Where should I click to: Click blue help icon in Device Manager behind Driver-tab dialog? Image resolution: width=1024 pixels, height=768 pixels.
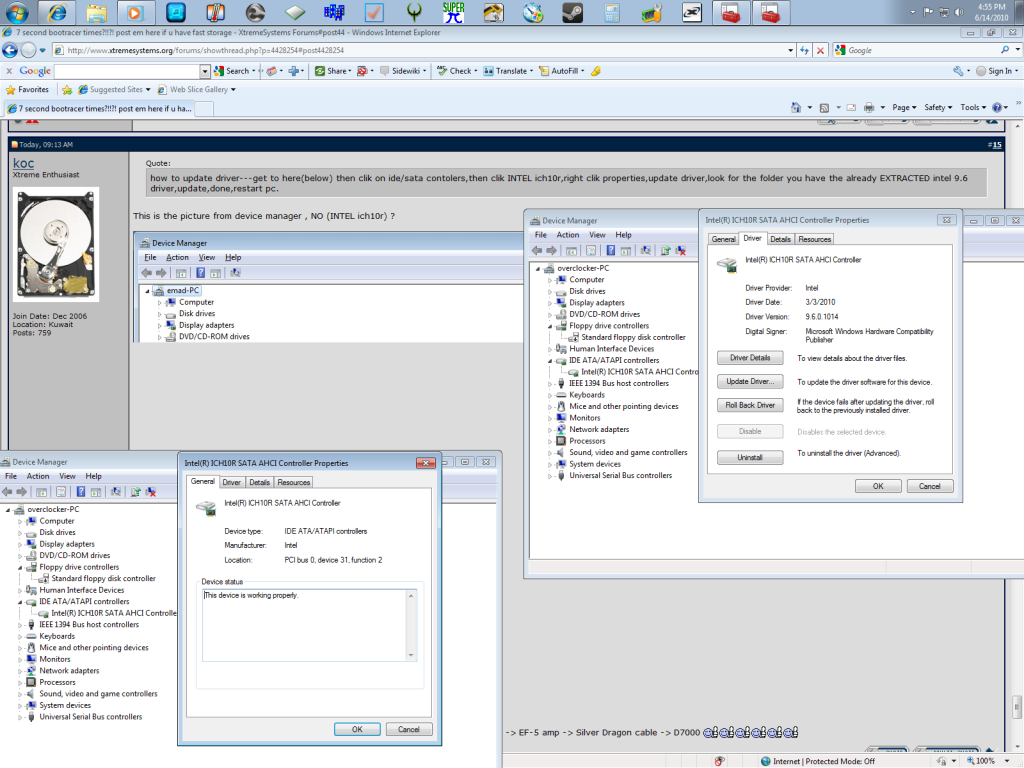(x=611, y=251)
